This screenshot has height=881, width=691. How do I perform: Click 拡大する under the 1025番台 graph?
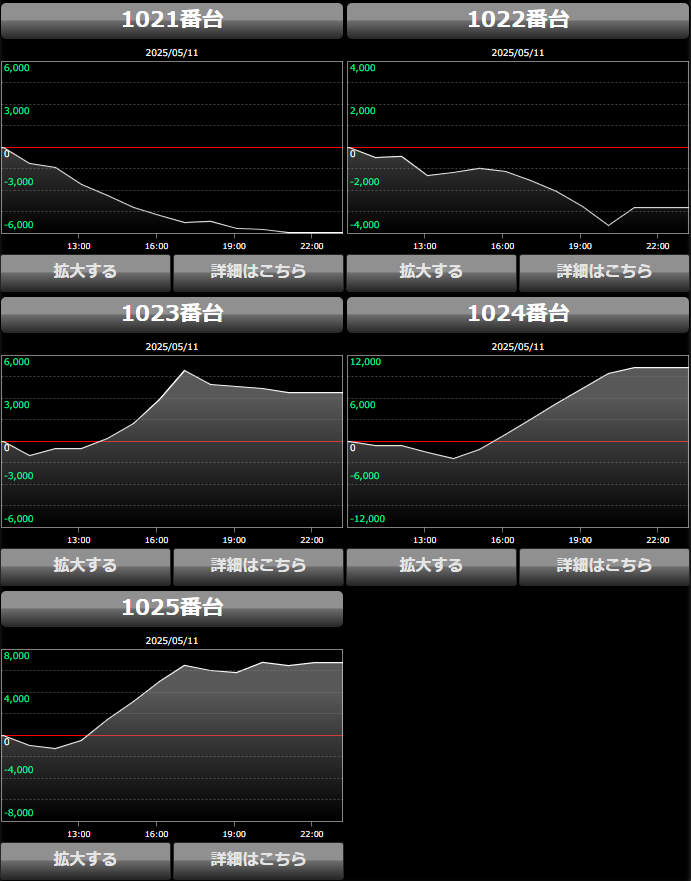click(x=85, y=860)
